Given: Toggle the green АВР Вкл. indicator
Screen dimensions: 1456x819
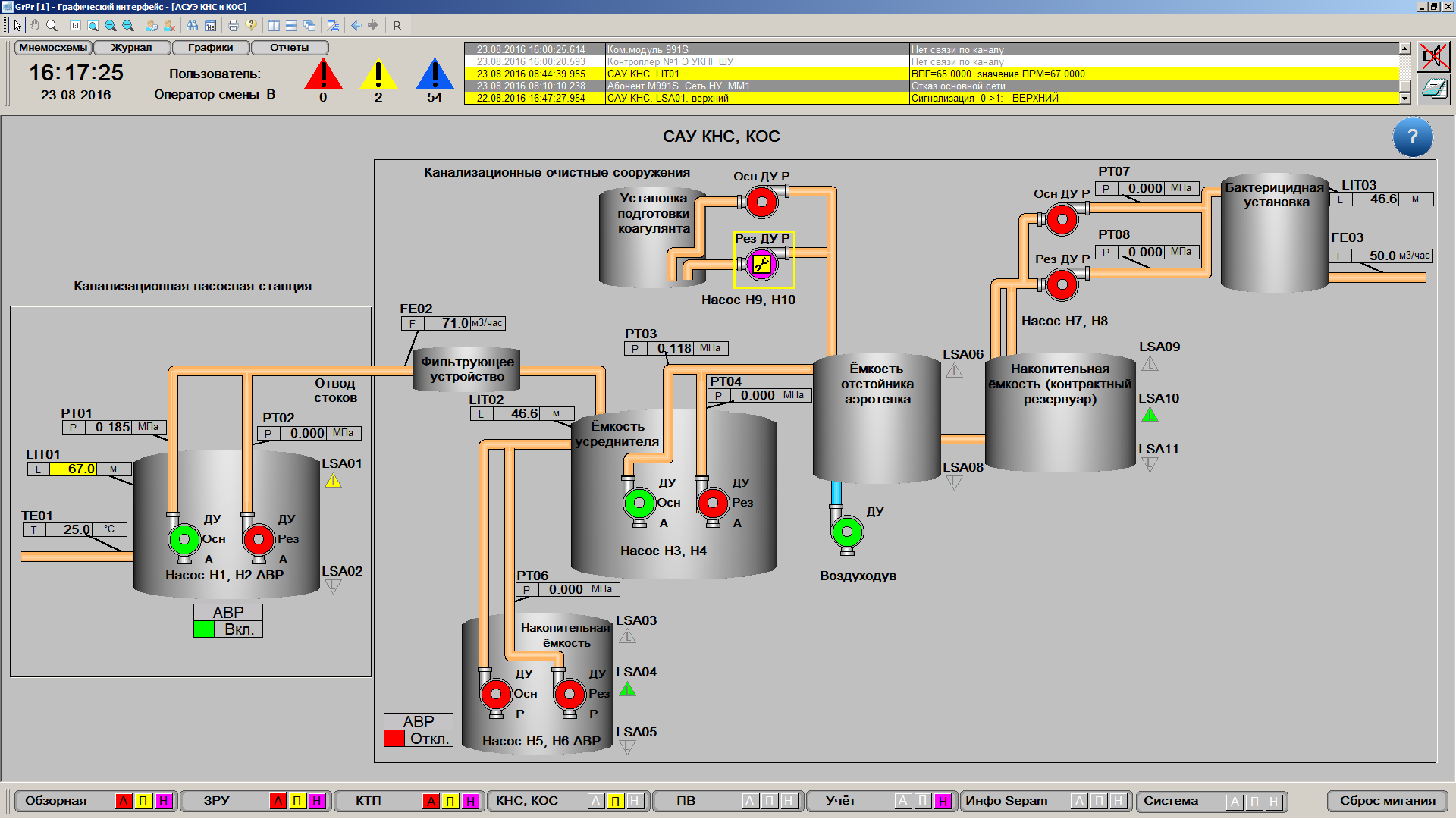Looking at the screenshot, I should (204, 629).
